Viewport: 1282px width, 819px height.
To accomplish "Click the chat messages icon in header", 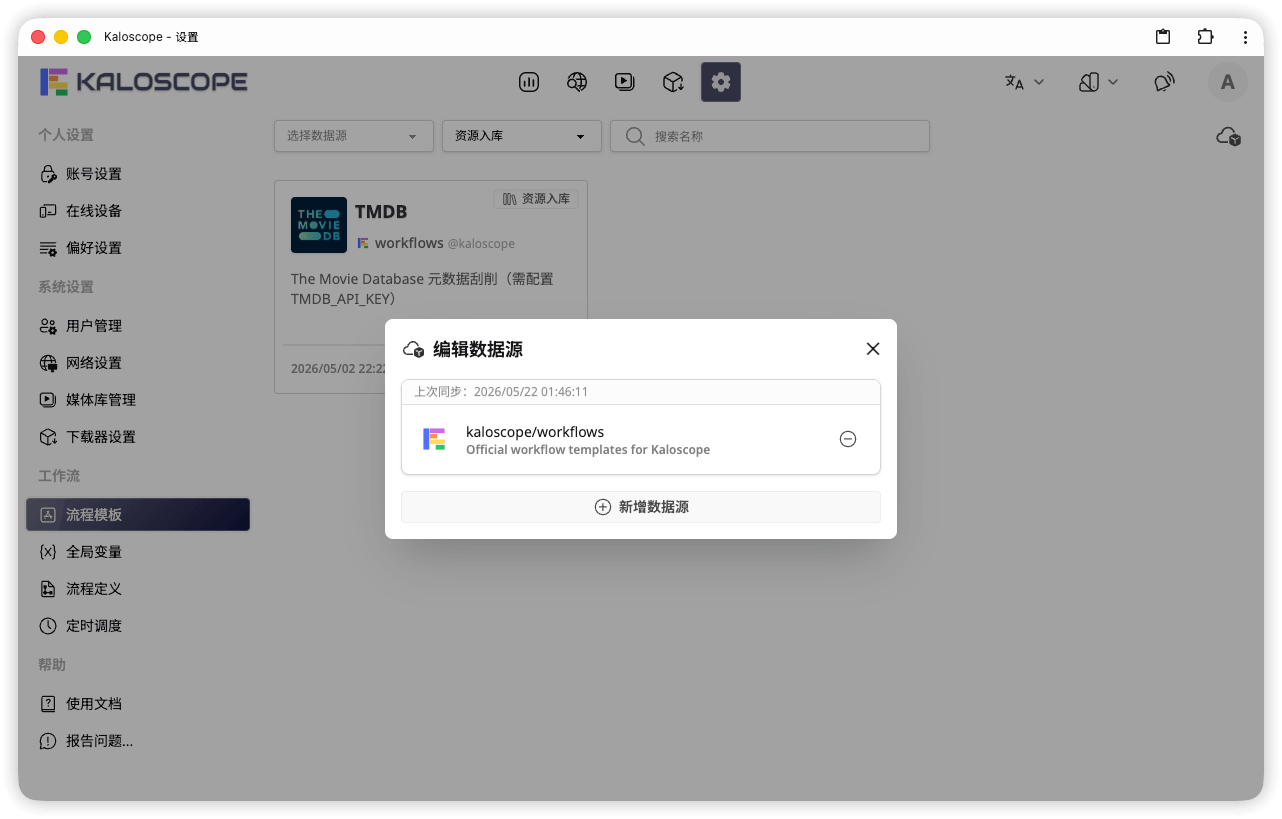I will 1164,82.
